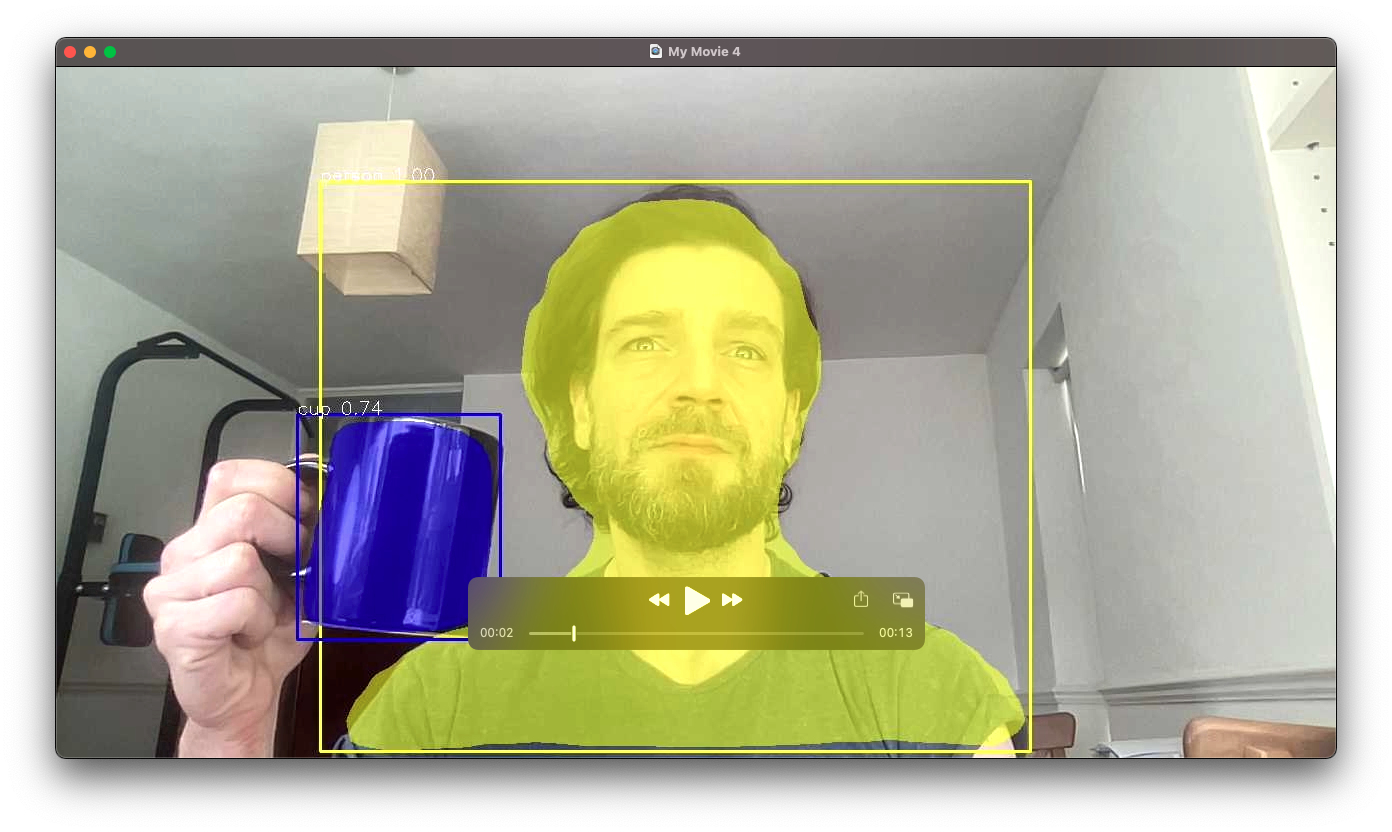Click the rewind icon
Image resolution: width=1392 pixels, height=832 pixels.
point(659,600)
